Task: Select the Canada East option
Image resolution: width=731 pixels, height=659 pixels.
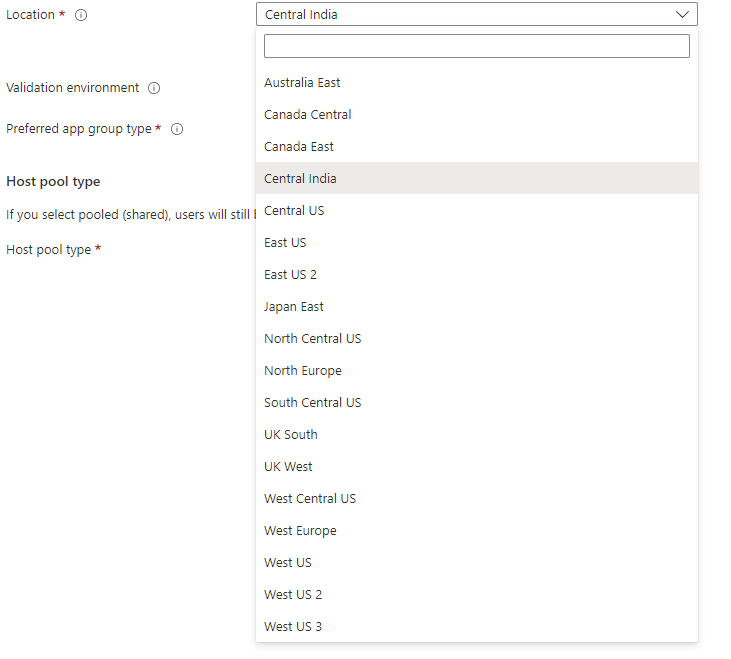Action: pos(298,147)
